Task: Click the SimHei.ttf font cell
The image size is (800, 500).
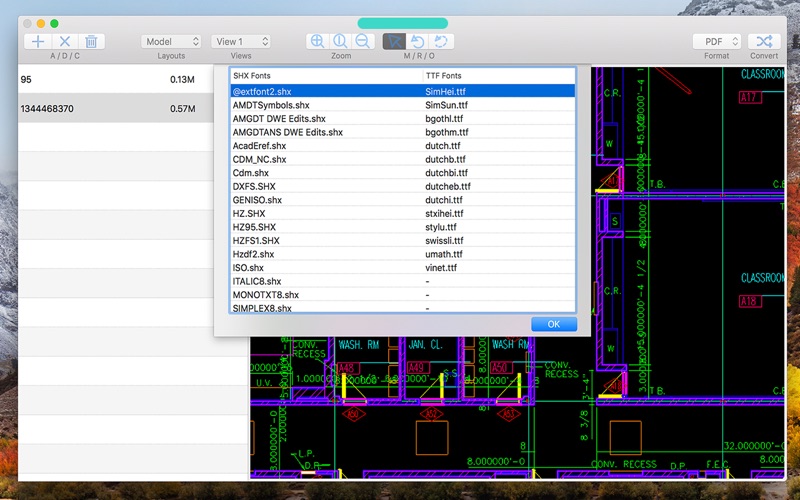Action: 445,92
